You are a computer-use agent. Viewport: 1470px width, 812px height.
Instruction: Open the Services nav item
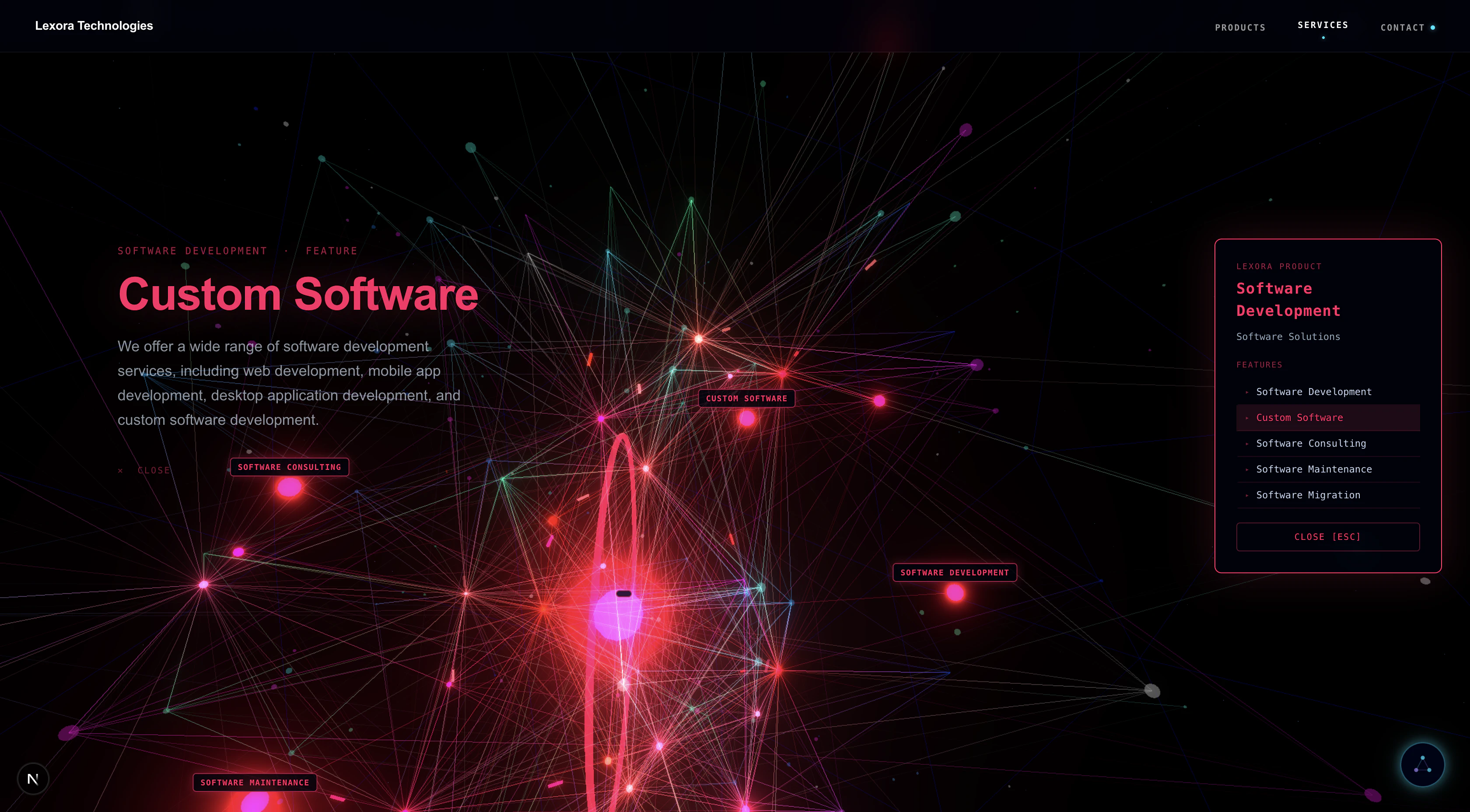1323,25
